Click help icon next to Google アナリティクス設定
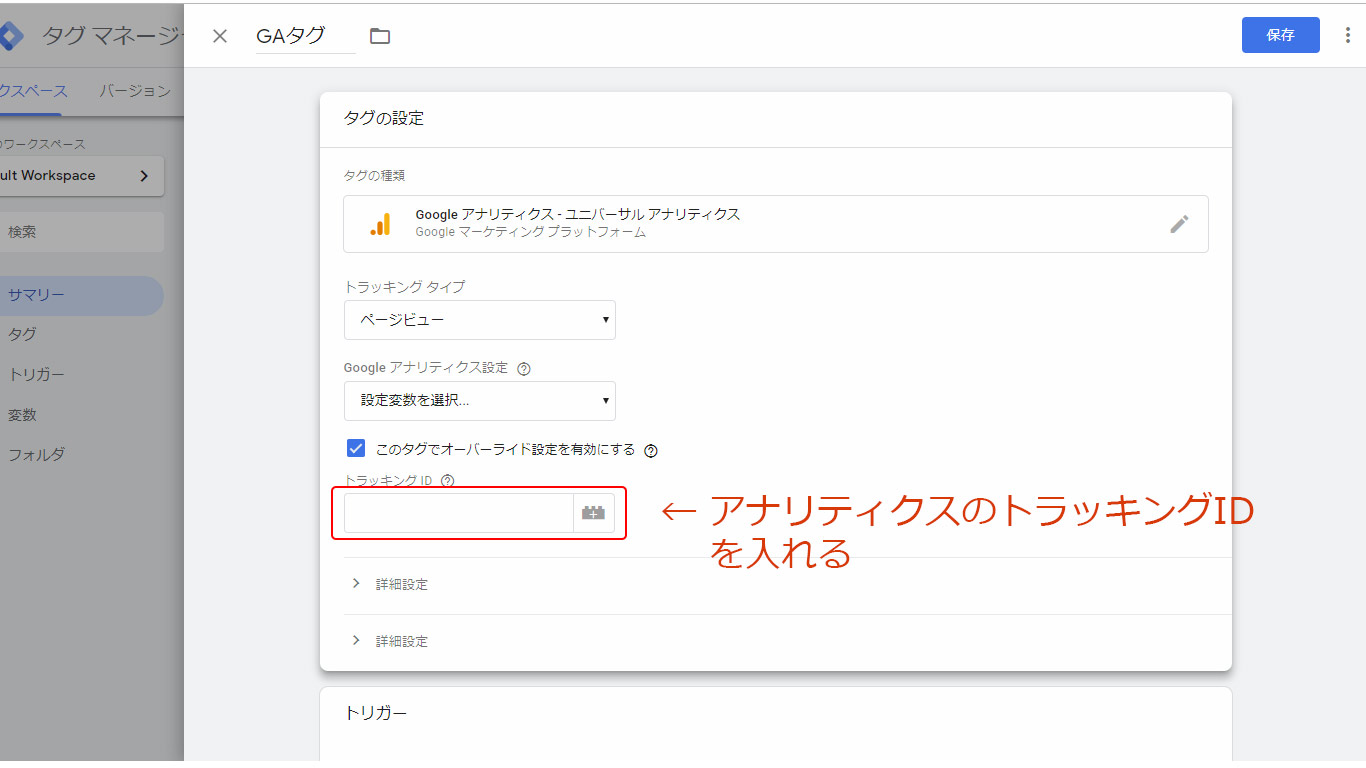Screen dimensions: 1366x768 (x=524, y=368)
